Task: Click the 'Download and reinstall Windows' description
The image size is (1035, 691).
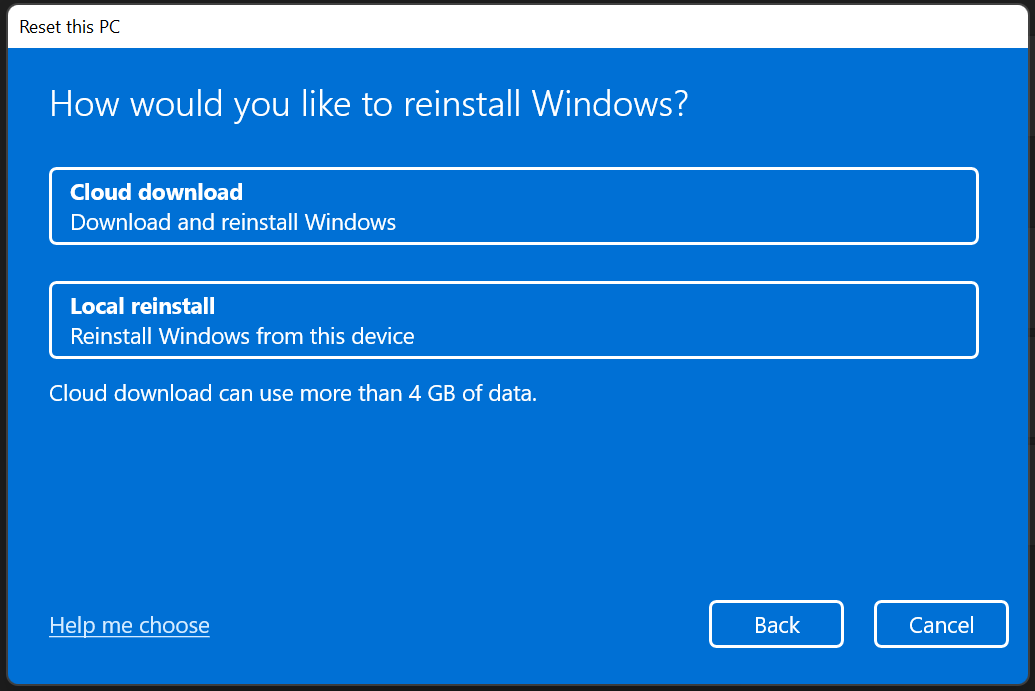Action: (x=233, y=222)
